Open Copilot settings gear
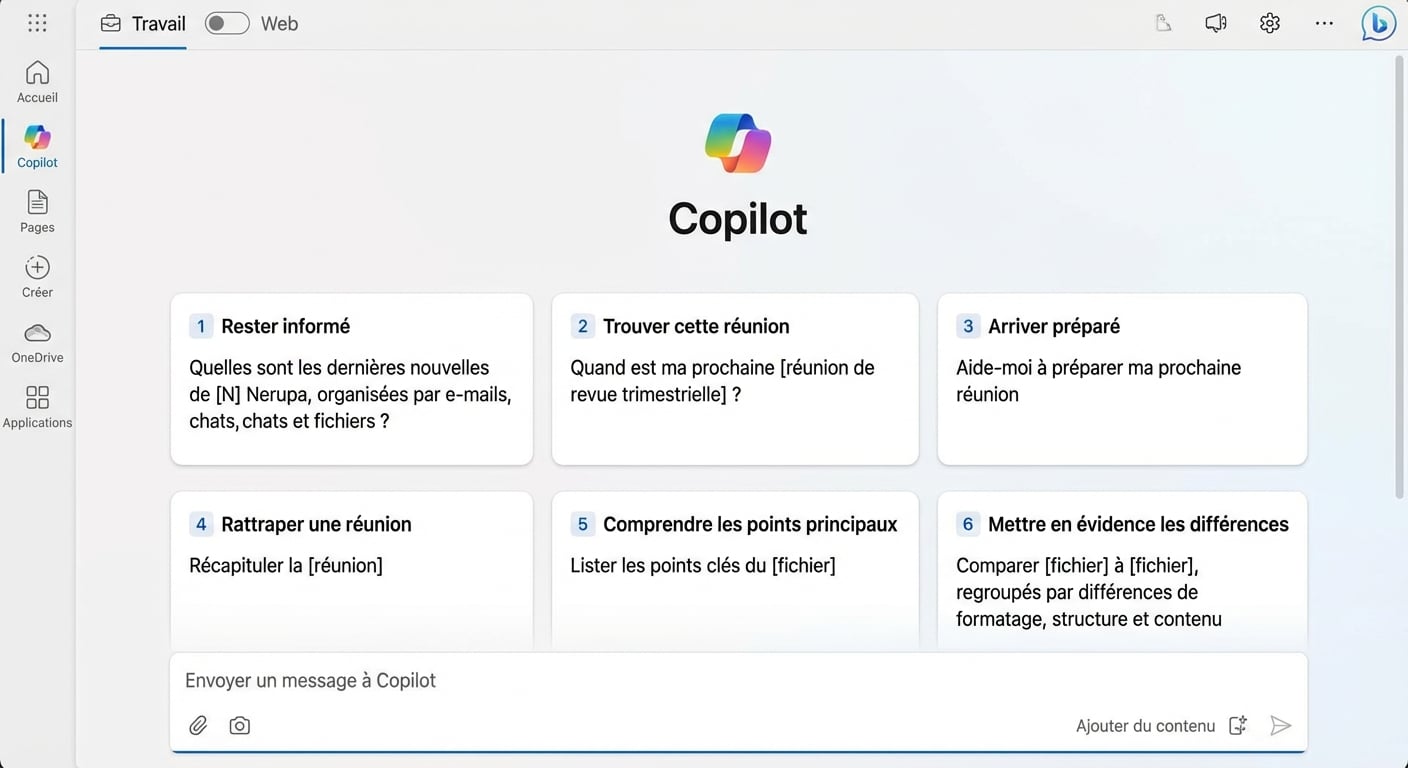The height and width of the screenshot is (768, 1408). (x=1269, y=22)
